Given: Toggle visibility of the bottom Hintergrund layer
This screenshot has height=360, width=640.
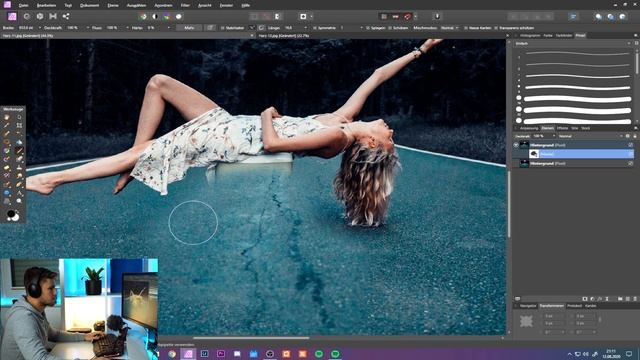Looking at the screenshot, I should click(631, 164).
